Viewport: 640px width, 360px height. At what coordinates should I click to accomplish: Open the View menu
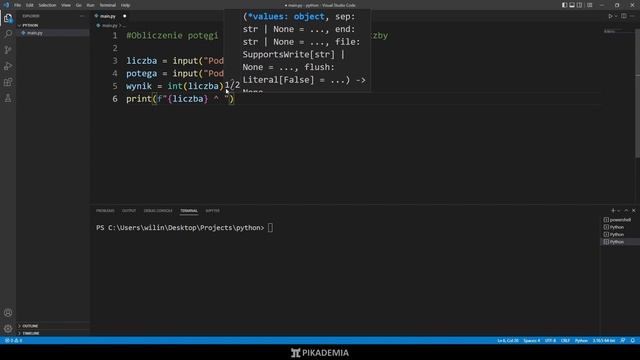[66, 5]
